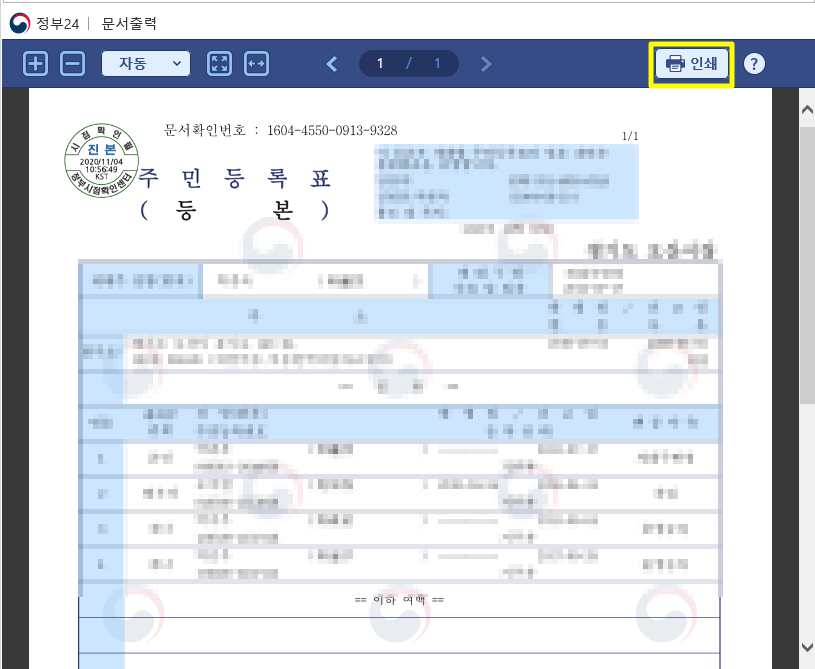Open help with question mark icon

754,64
